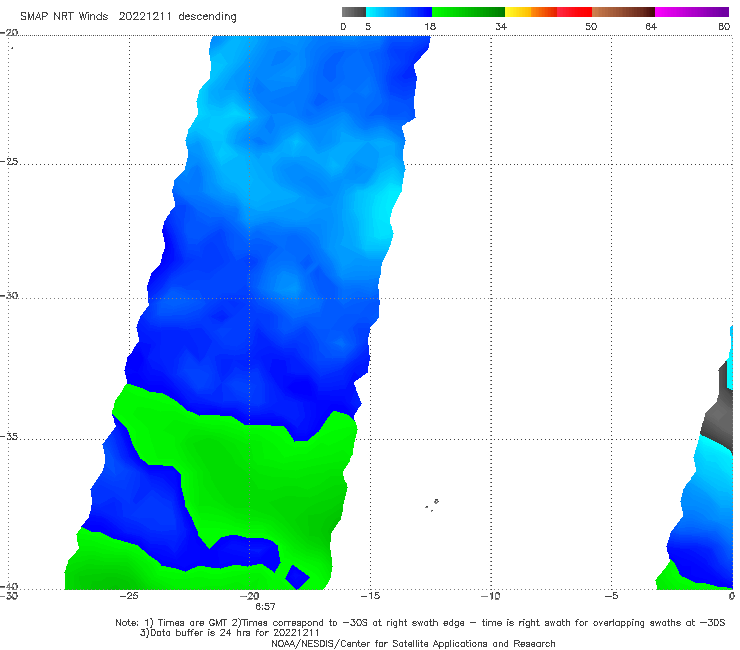The height and width of the screenshot is (650, 740).
Task: Click the latitude label '-25' on the left axis
Action: click(x=9, y=161)
